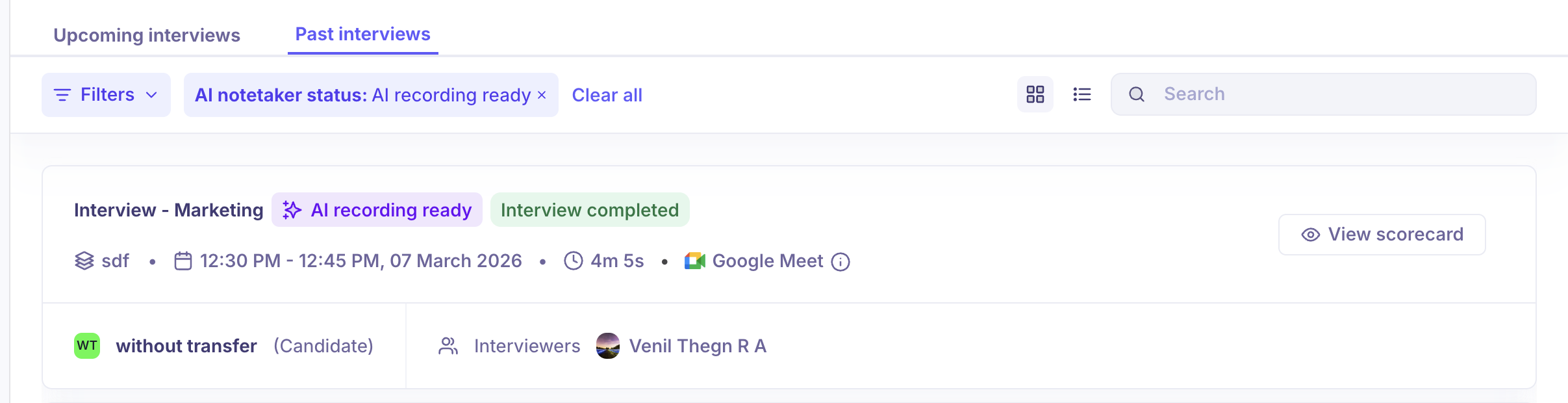This screenshot has height=403, width=1568.
Task: Click the Google Meet info icon
Action: tap(841, 261)
